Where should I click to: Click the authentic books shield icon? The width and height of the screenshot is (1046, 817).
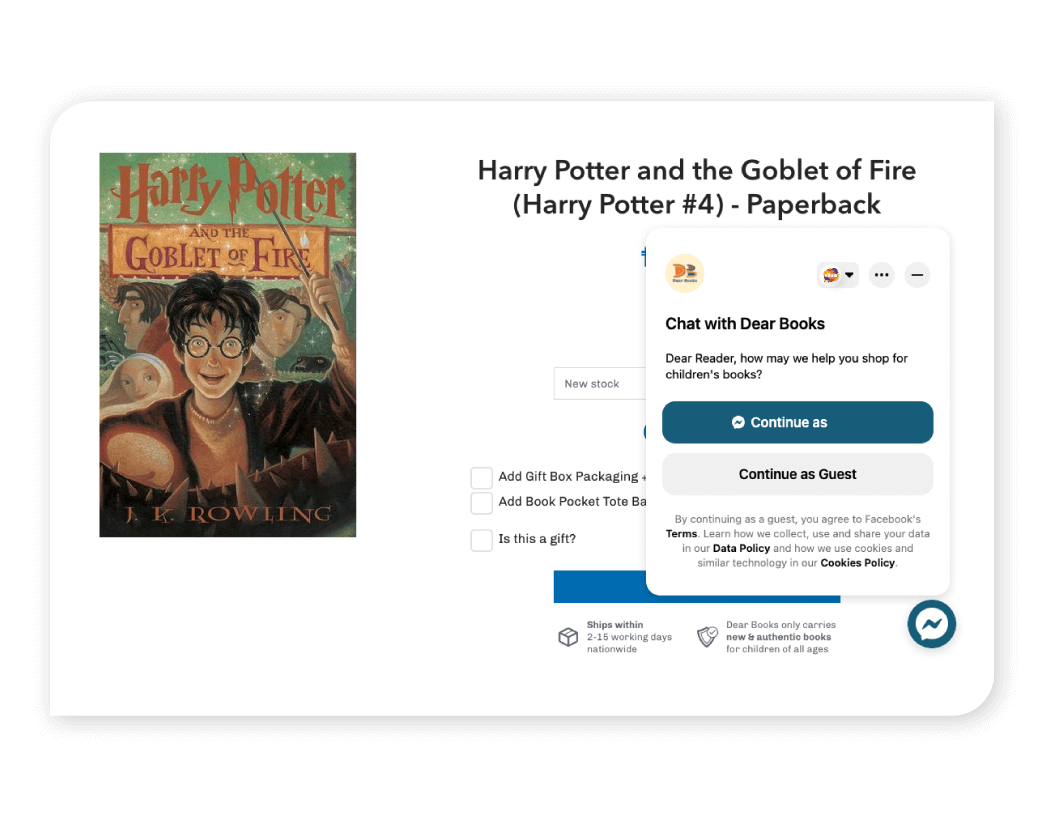click(x=707, y=636)
